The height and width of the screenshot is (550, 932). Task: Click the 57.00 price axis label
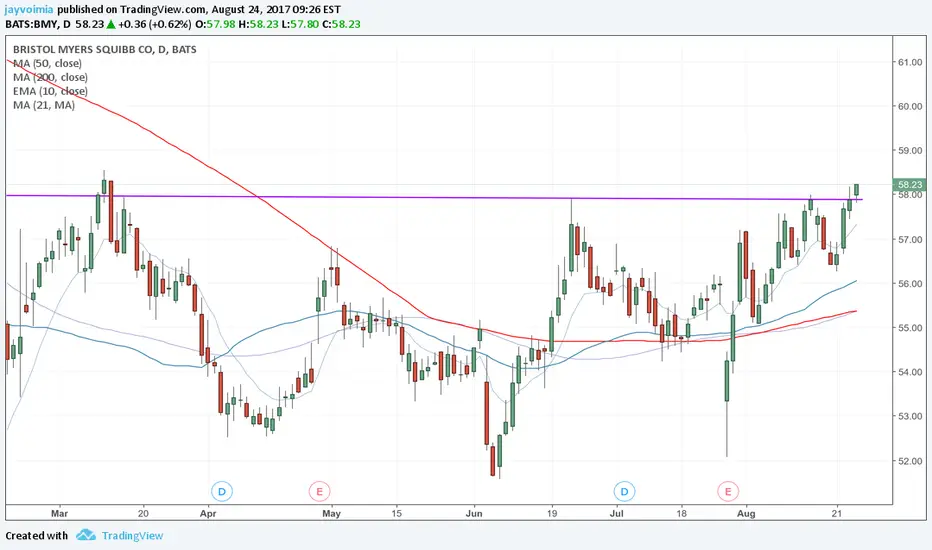pyautogui.click(x=910, y=240)
